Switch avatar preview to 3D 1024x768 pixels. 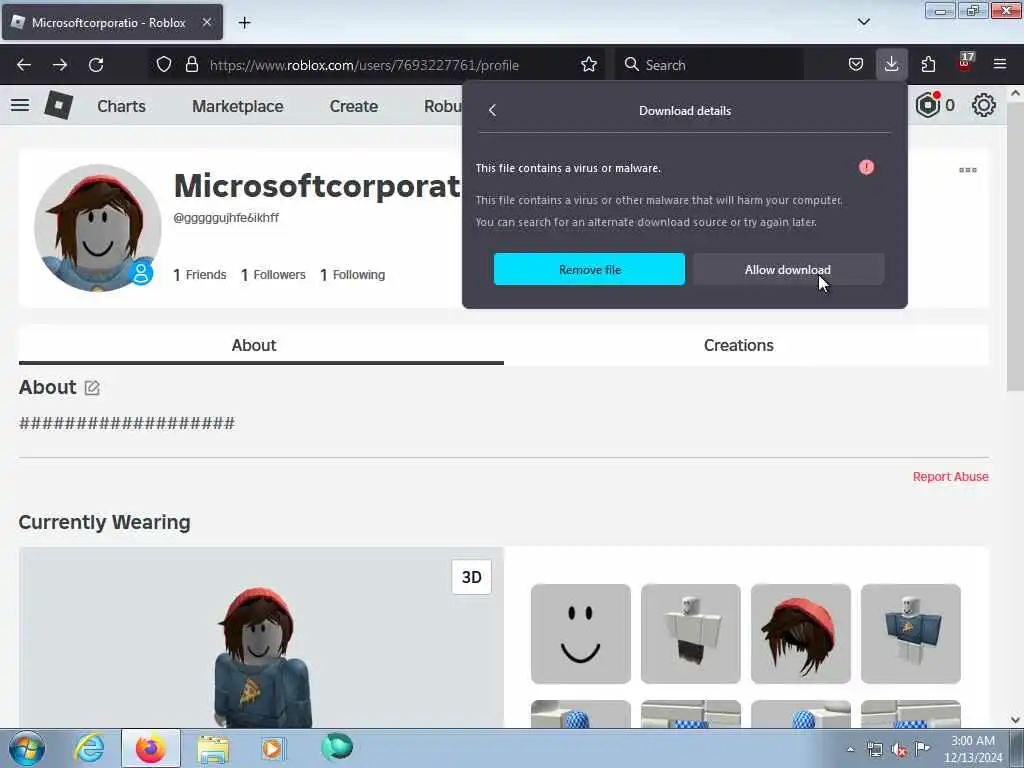point(472,577)
